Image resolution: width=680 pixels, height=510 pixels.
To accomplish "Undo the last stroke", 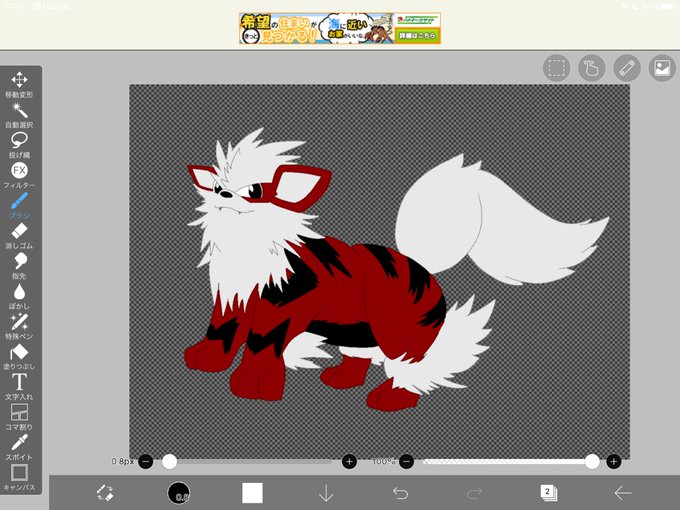I will (400, 493).
